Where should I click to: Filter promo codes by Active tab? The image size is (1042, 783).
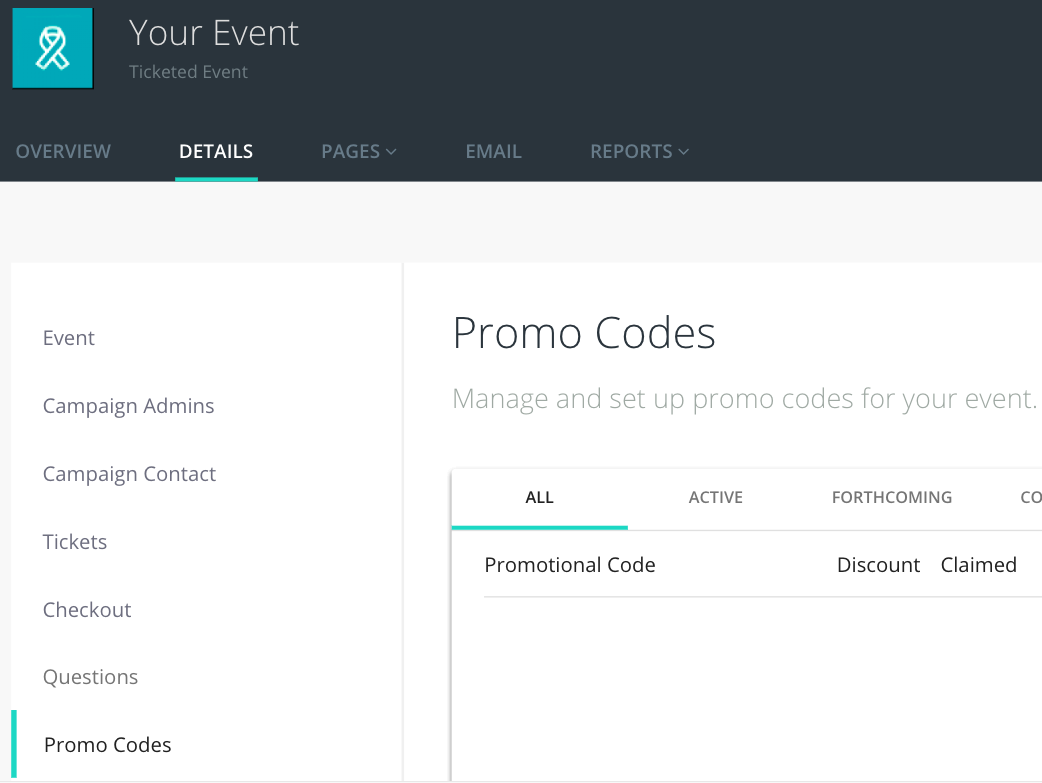[x=715, y=497]
